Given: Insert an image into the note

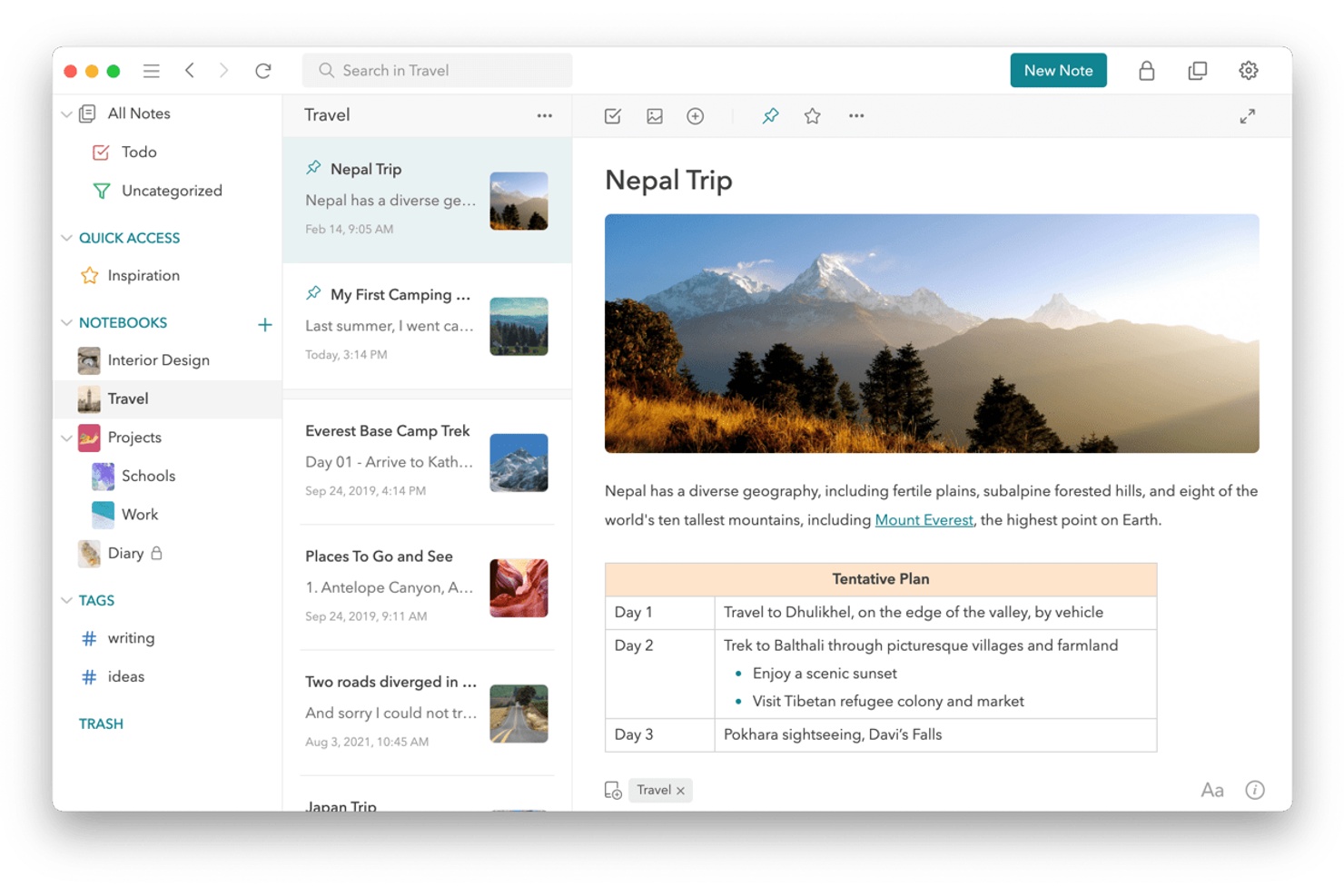Looking at the screenshot, I should pos(654,116).
